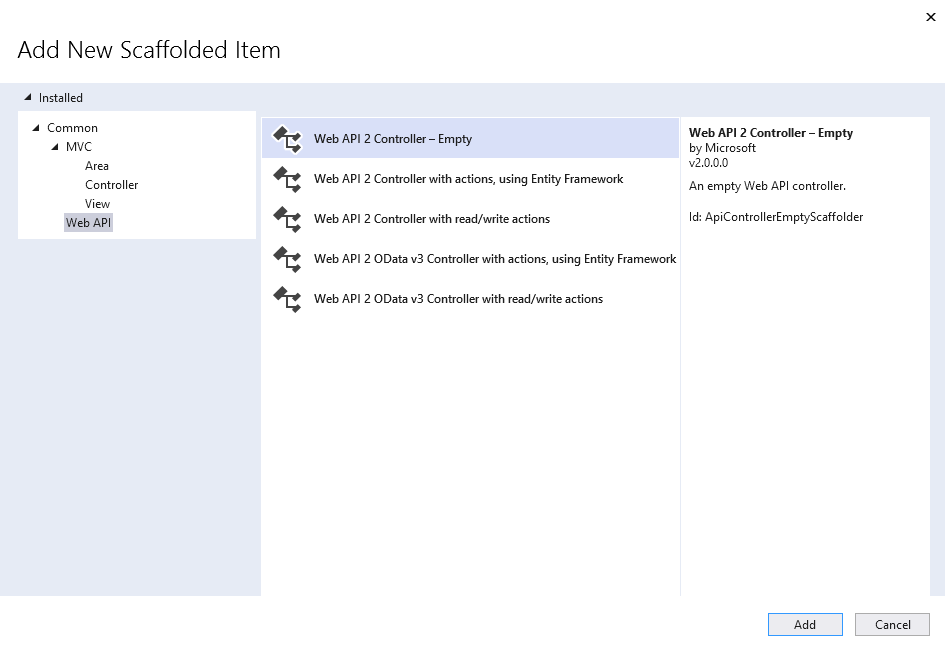Select the Web API category

tap(89, 223)
